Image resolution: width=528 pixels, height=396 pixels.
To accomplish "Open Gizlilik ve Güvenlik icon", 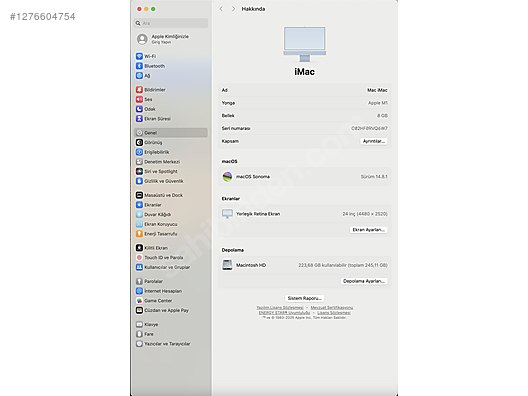I will (x=139, y=181).
